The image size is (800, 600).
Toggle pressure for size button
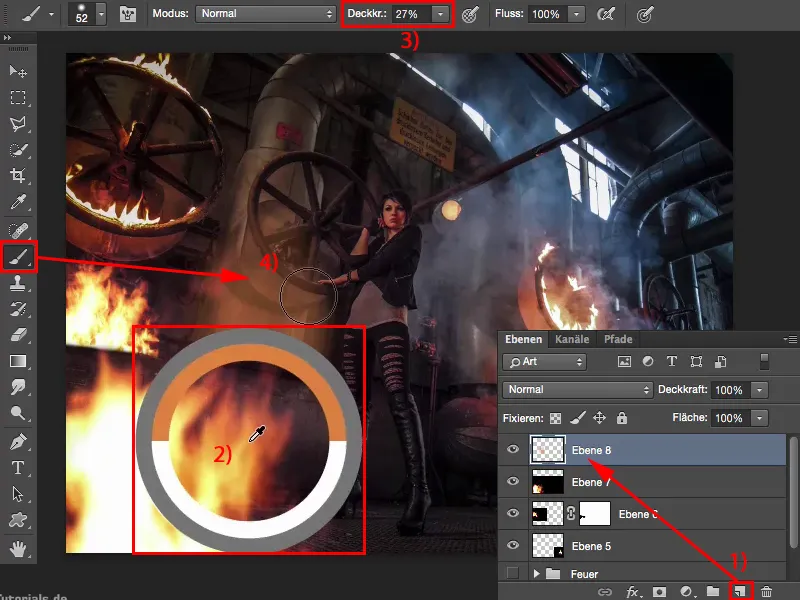tap(645, 14)
